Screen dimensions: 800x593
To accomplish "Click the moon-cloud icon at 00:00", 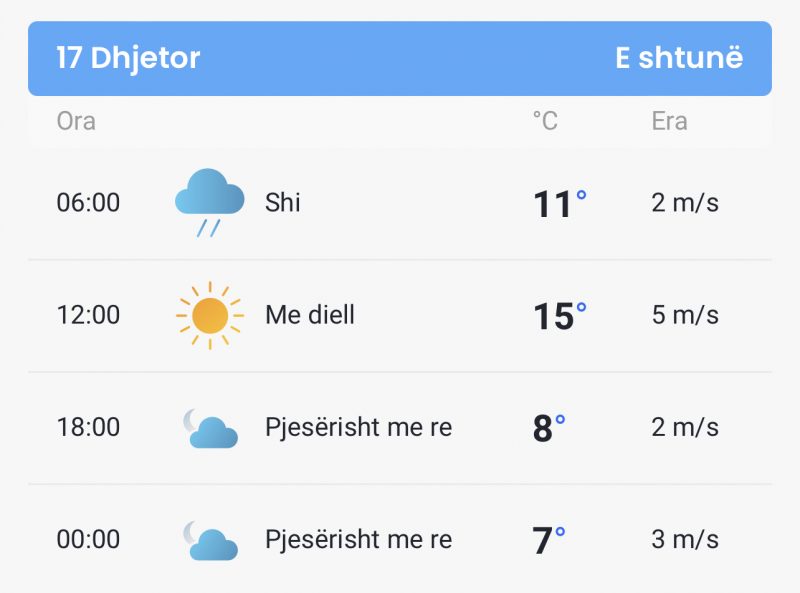I will tap(210, 540).
